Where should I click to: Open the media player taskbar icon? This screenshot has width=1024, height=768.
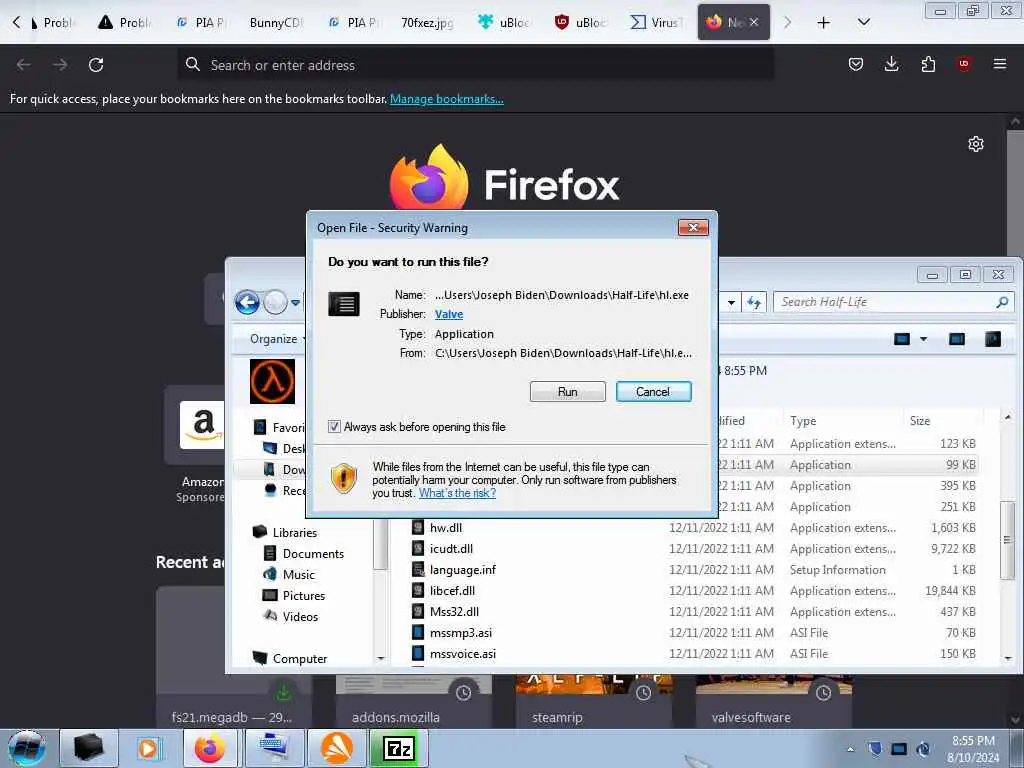148,748
